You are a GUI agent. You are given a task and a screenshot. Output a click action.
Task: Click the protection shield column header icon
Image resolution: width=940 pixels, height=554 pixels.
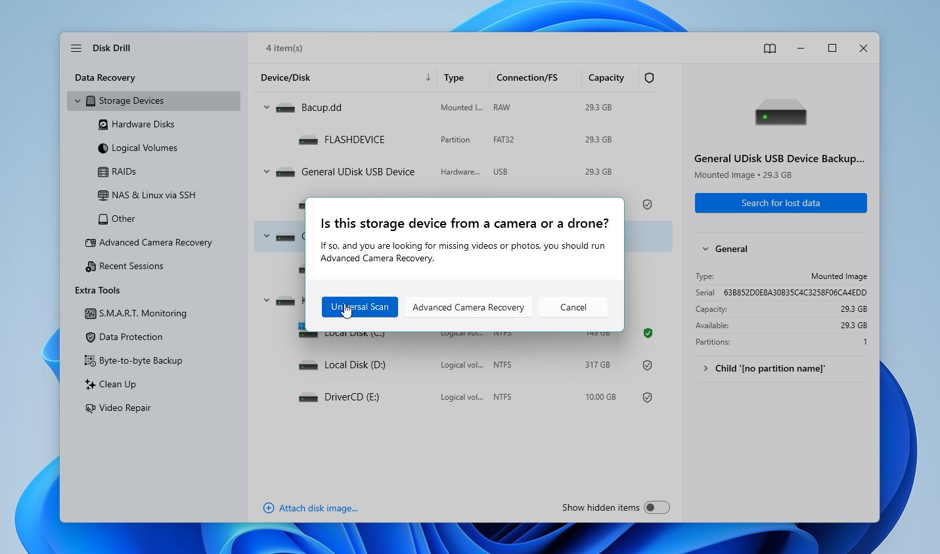(649, 78)
